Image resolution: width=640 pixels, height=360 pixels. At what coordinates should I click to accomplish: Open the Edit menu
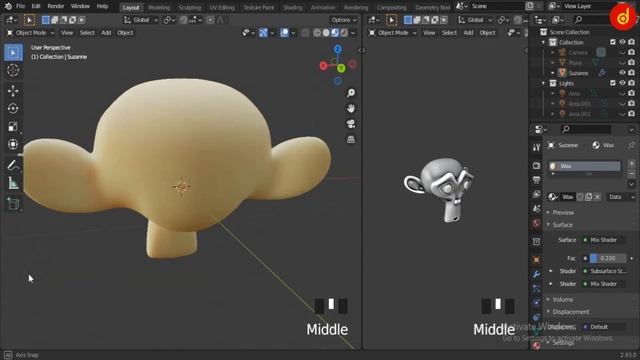(x=36, y=6)
